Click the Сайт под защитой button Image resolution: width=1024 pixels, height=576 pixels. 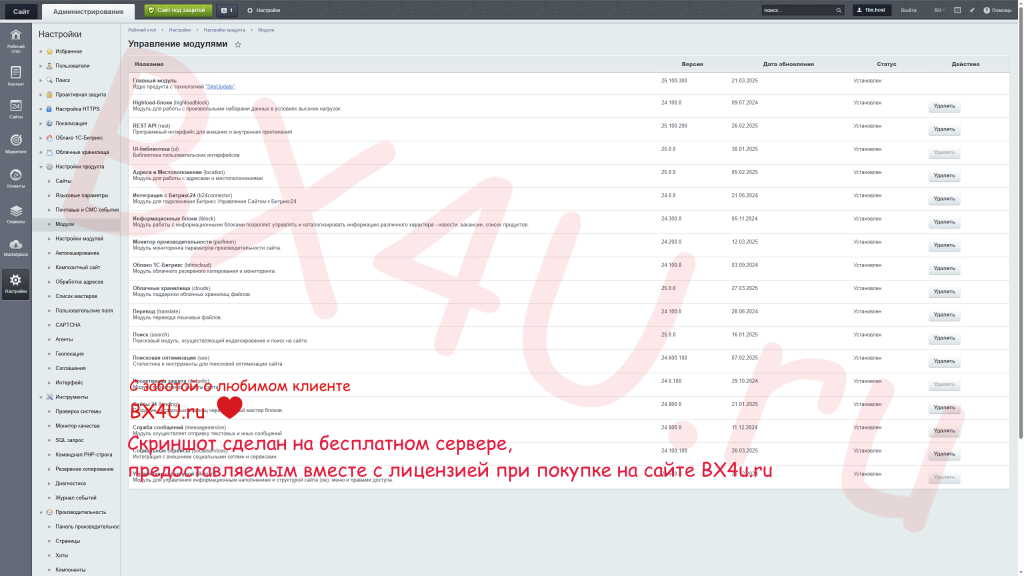178,10
